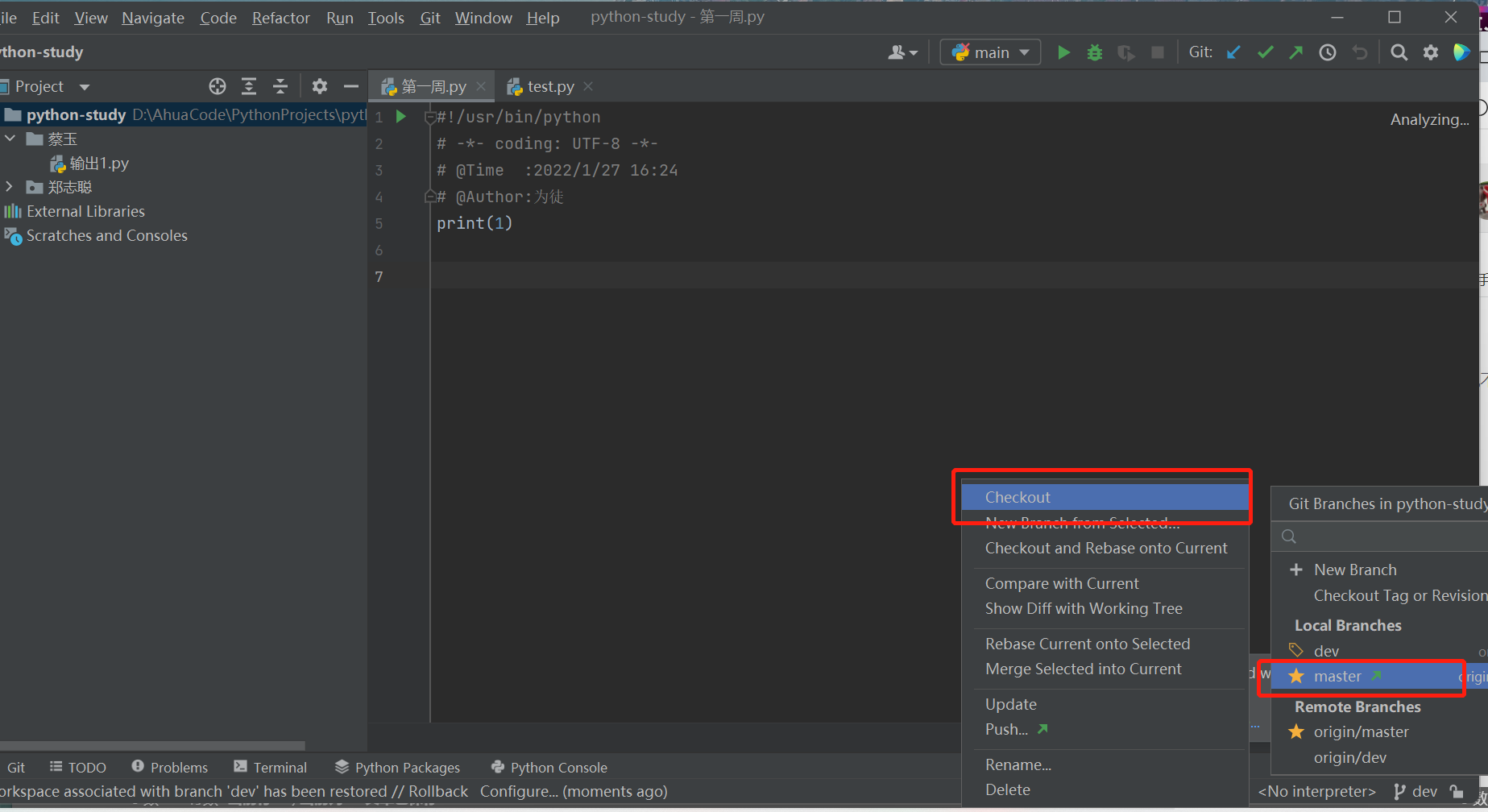1488x812 pixels.
Task: Open the dev branch widget in status bar
Action: point(1415,791)
